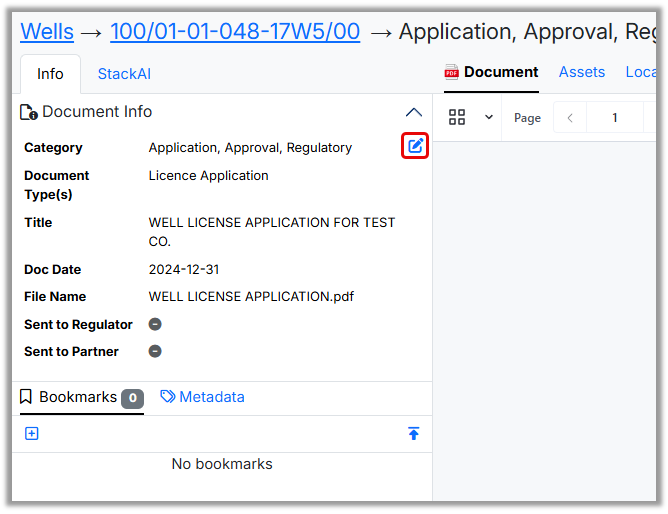668x514 pixels.
Task: Click the edit Document Info pencil icon
Action: 415,146
